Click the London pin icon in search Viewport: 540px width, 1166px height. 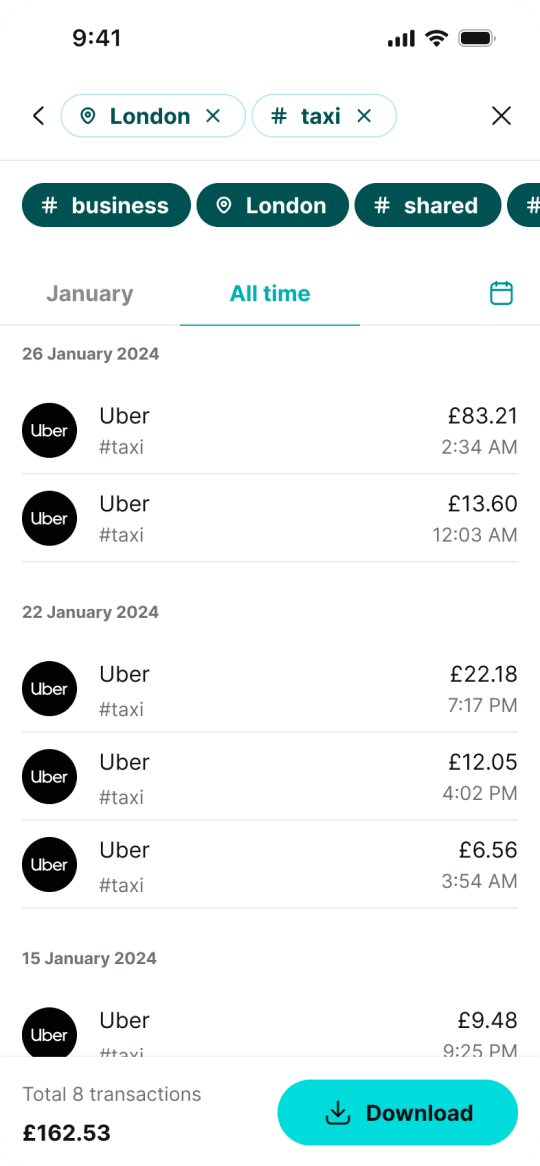coord(88,116)
